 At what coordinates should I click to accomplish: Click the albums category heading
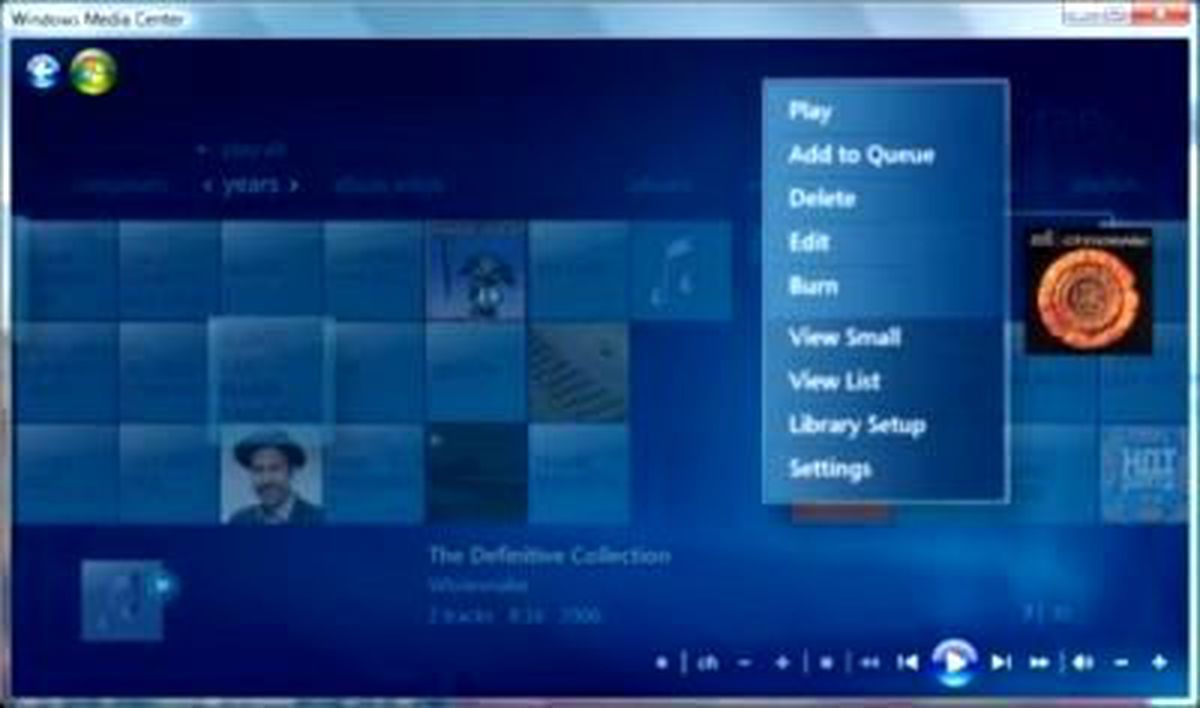(x=659, y=185)
